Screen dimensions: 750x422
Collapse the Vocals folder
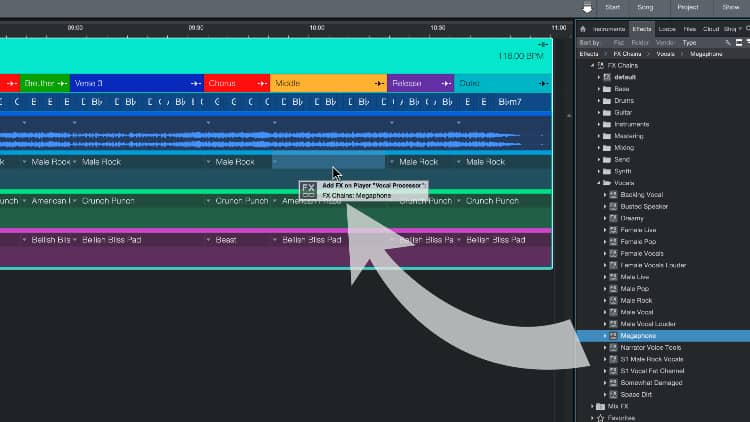pyautogui.click(x=599, y=183)
